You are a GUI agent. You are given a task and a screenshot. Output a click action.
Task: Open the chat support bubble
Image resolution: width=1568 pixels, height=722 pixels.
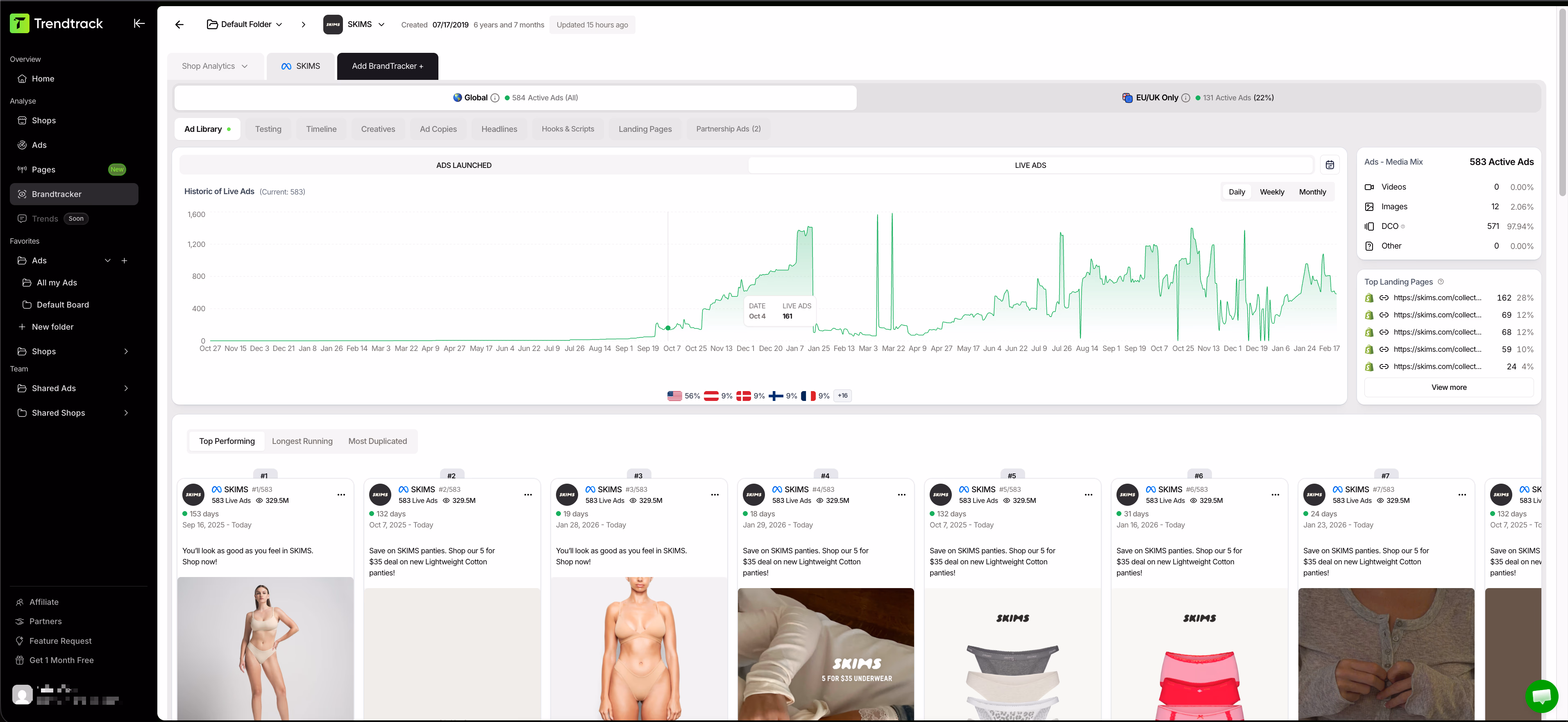coord(1542,696)
